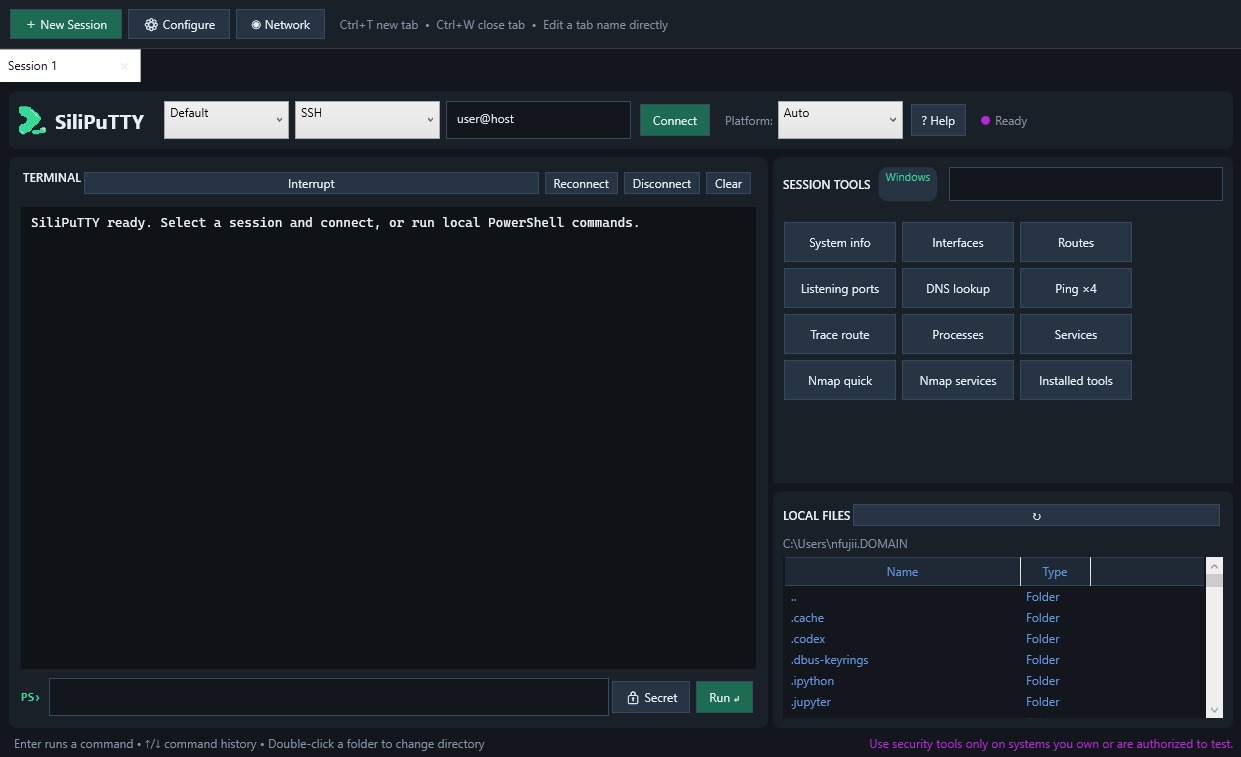The width and height of the screenshot is (1241, 757).
Task: Close the Session 1 tab
Action: coord(124,66)
